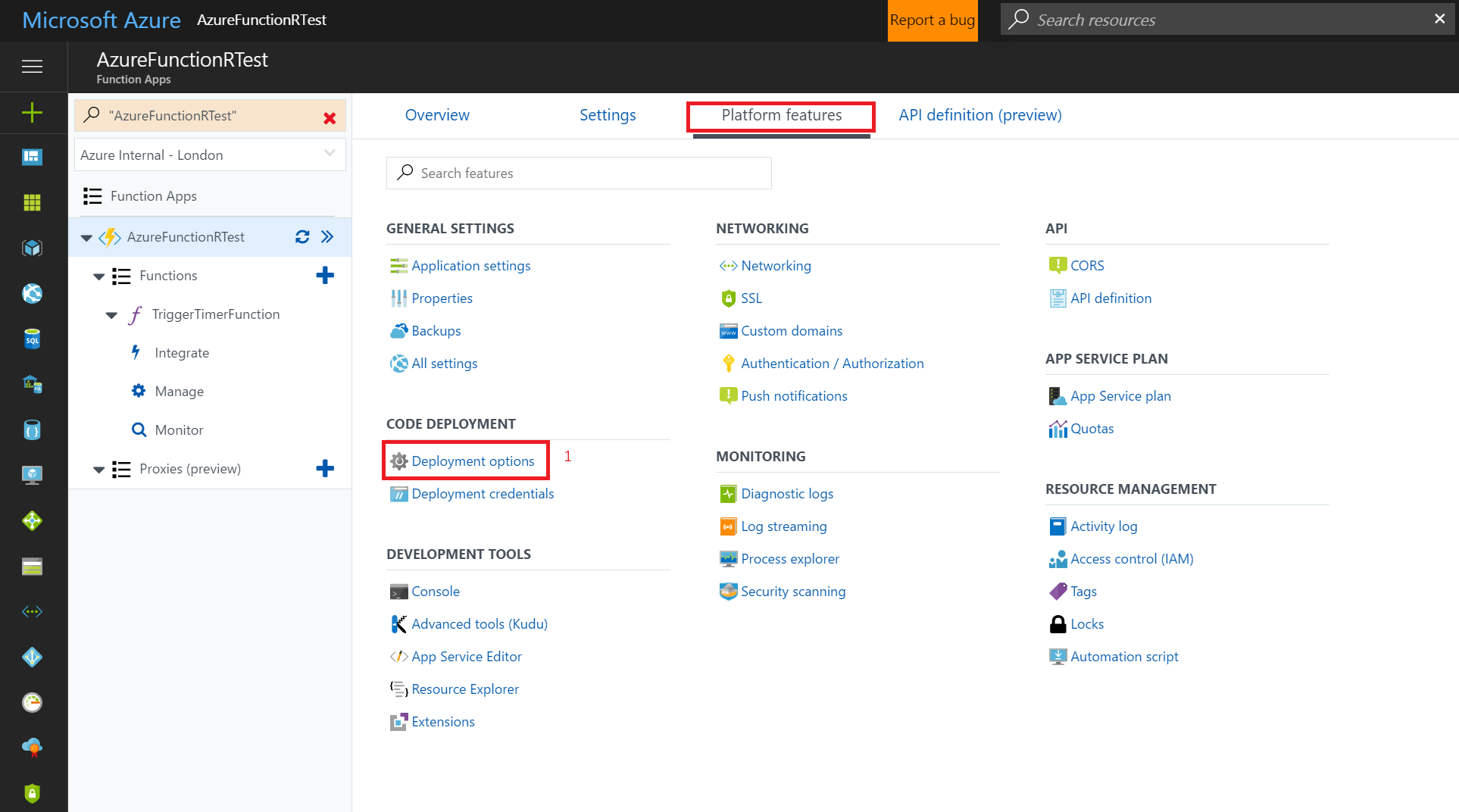Select Monitor under TriggerTimerFunction
The width and height of the screenshot is (1459, 812).
[x=179, y=430]
